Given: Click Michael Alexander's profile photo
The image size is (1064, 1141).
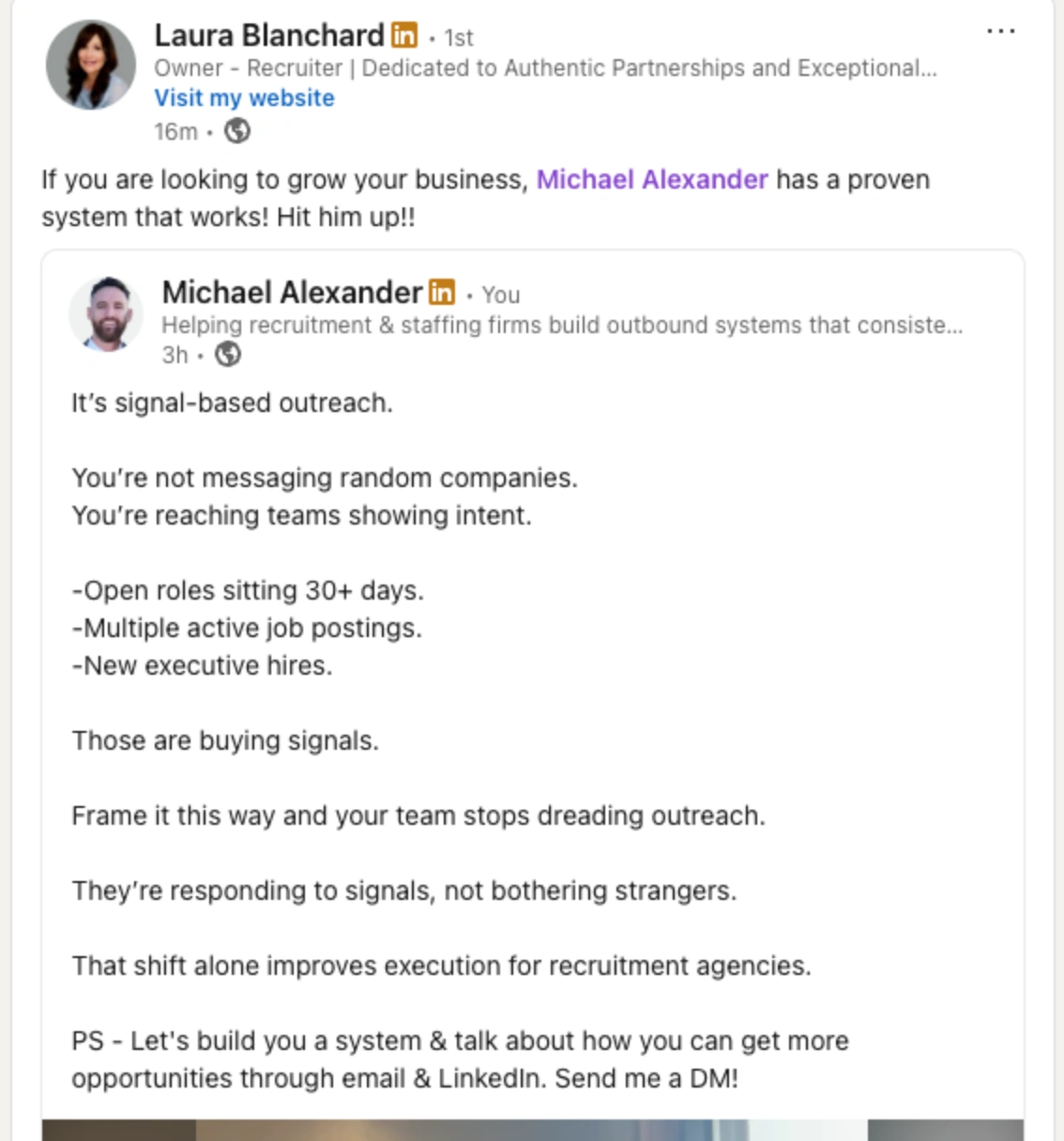Looking at the screenshot, I should [x=106, y=314].
